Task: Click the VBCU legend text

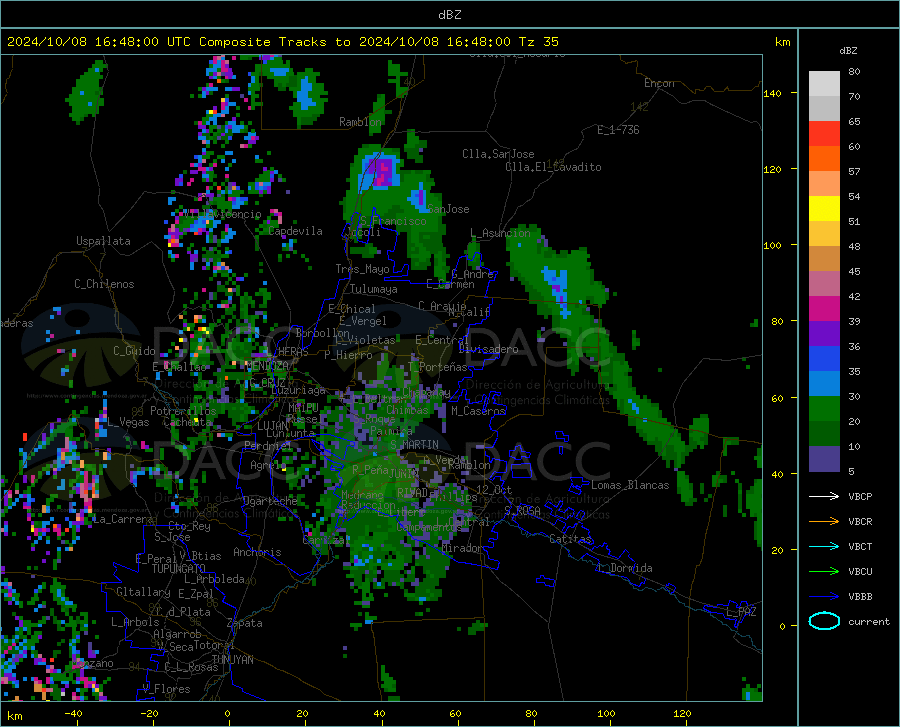Action: point(860,572)
